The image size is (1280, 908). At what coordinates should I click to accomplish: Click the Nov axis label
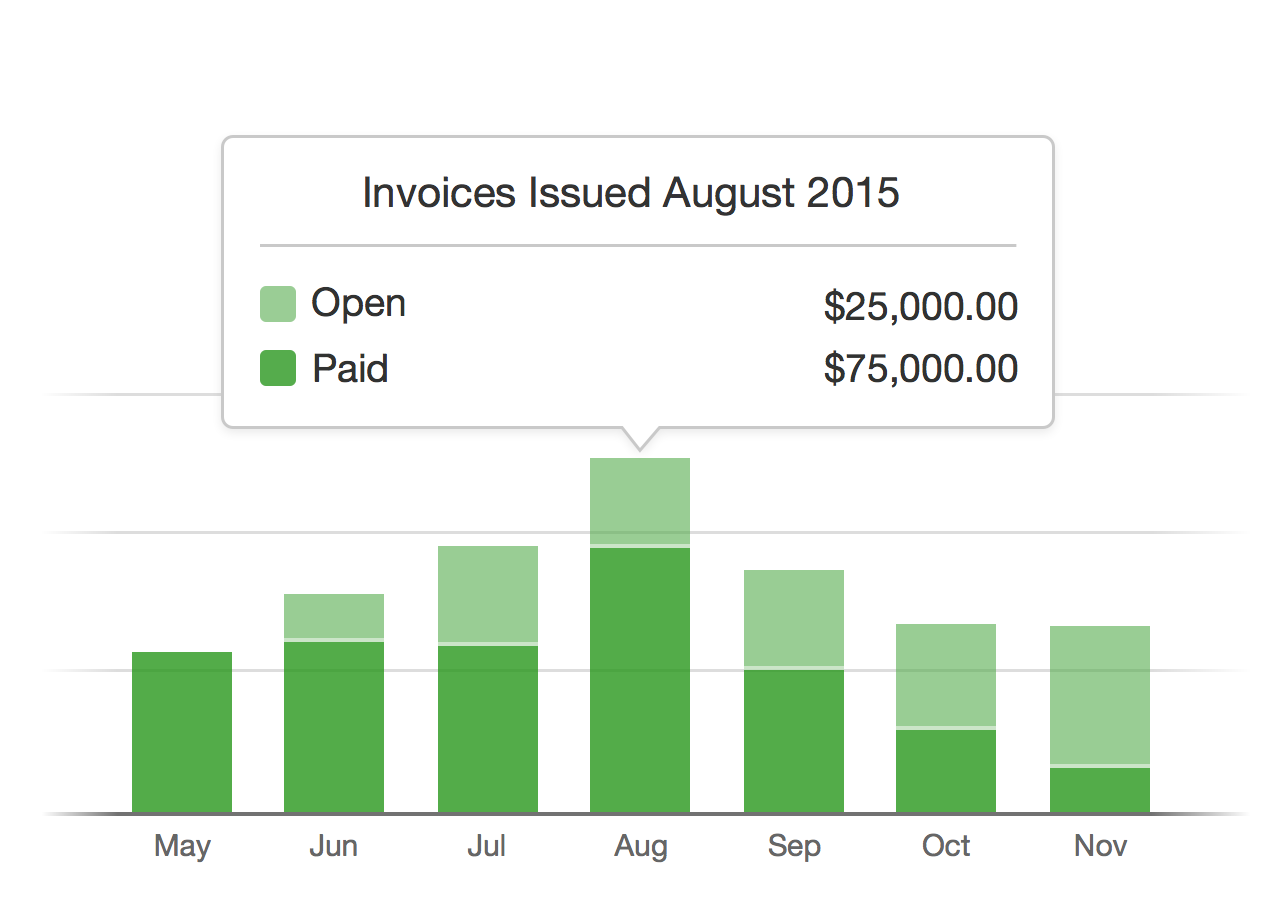point(1100,847)
